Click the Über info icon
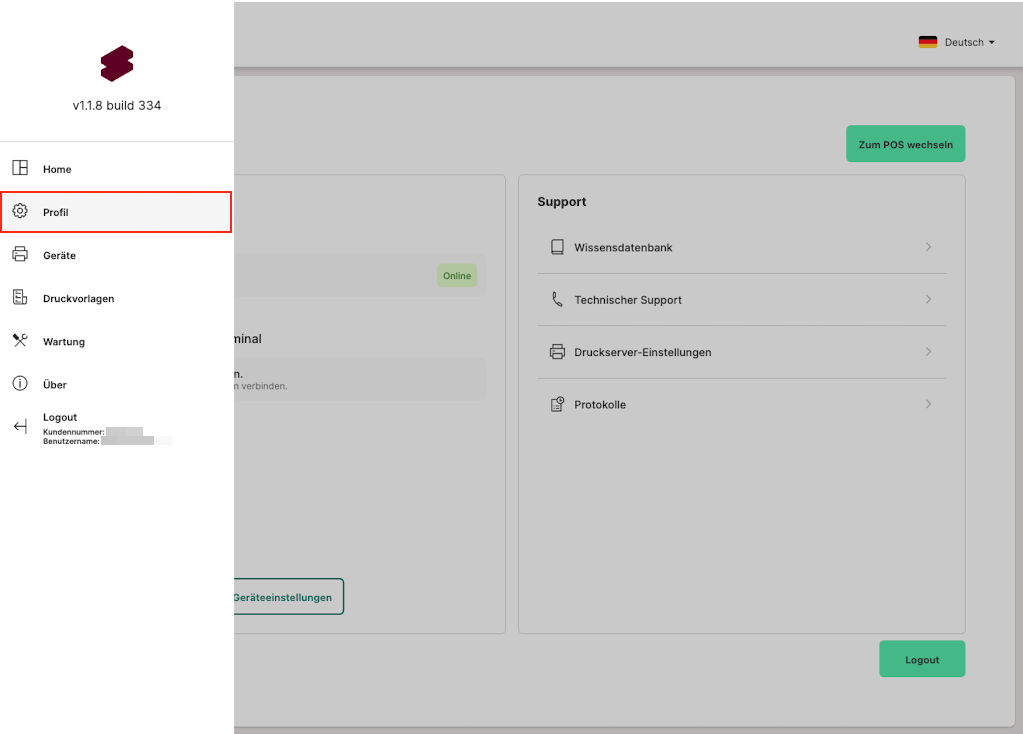 [x=20, y=384]
